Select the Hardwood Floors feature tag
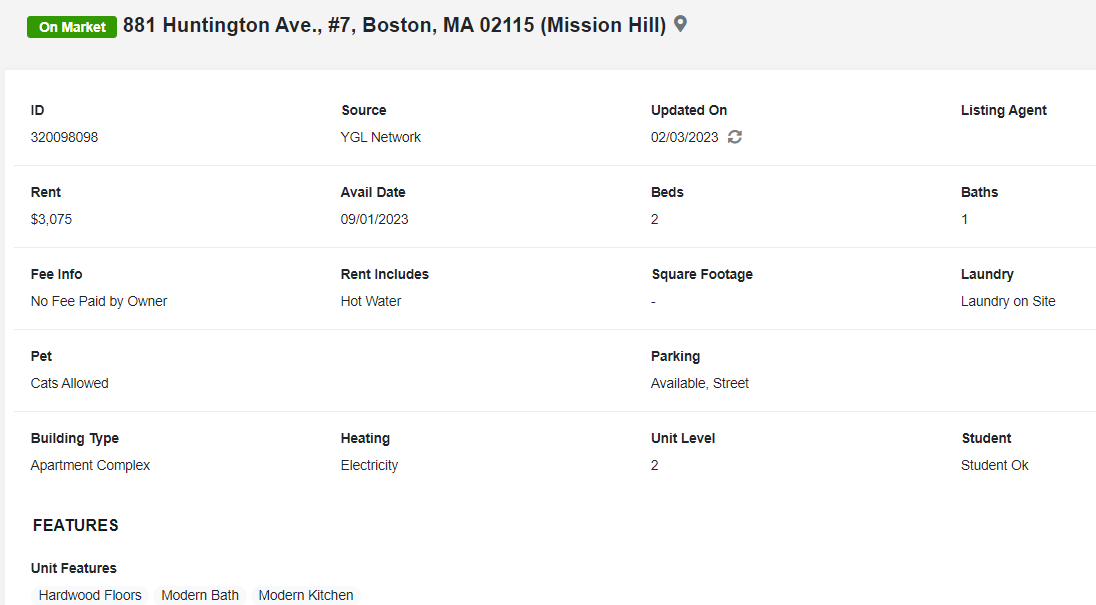The height and width of the screenshot is (605, 1096). click(90, 595)
